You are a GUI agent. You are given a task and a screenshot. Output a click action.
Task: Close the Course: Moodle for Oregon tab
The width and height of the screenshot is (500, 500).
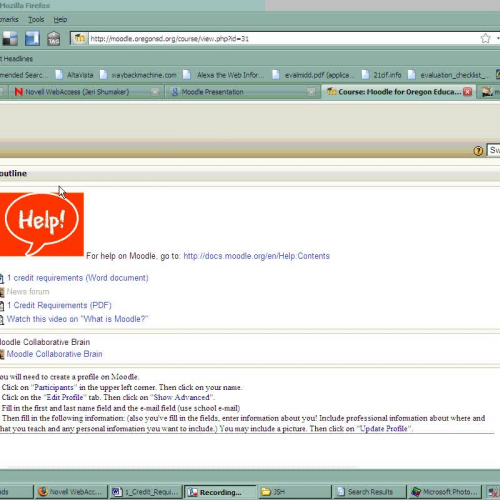(x=468, y=92)
